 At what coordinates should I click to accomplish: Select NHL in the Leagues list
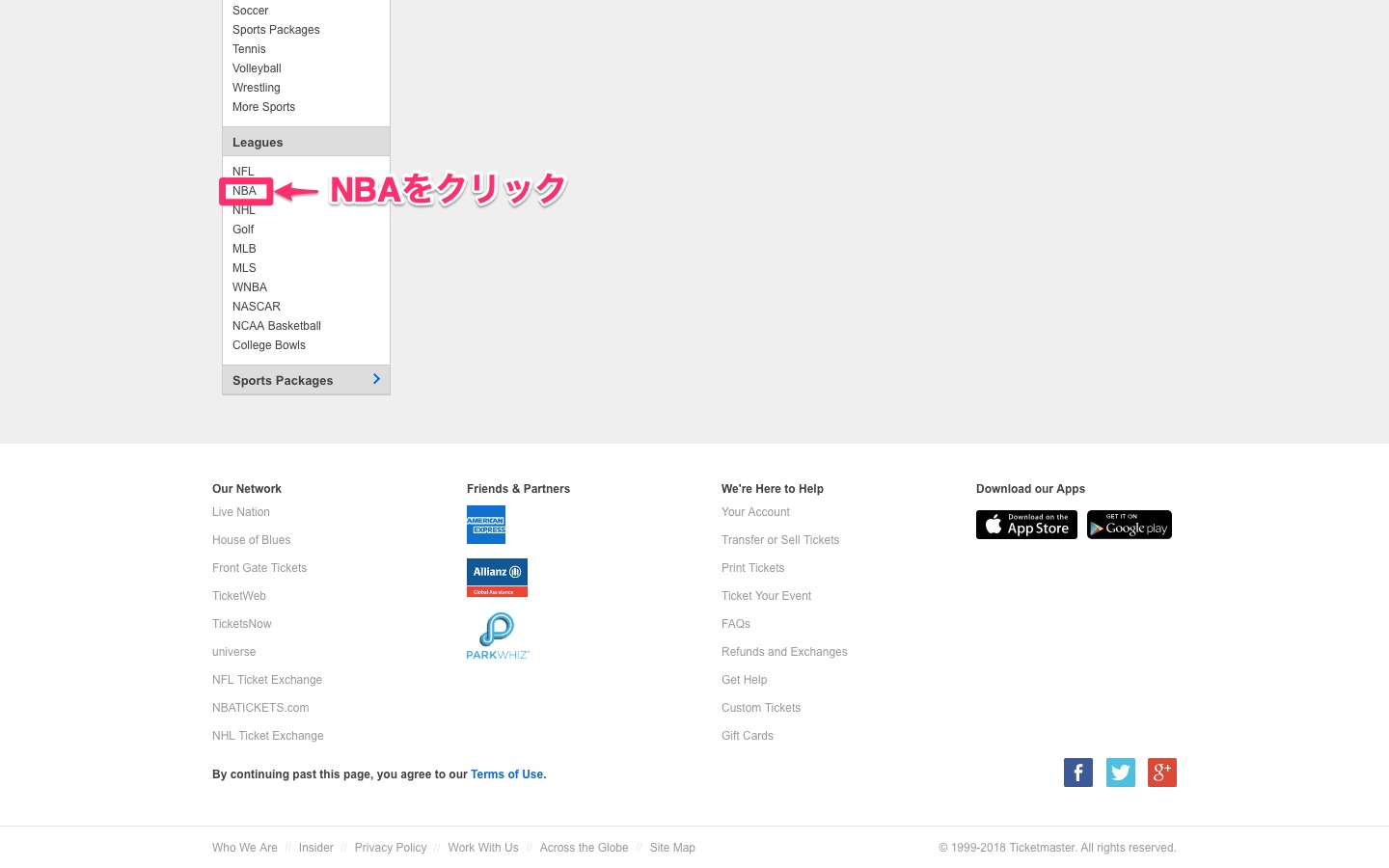[x=244, y=210]
